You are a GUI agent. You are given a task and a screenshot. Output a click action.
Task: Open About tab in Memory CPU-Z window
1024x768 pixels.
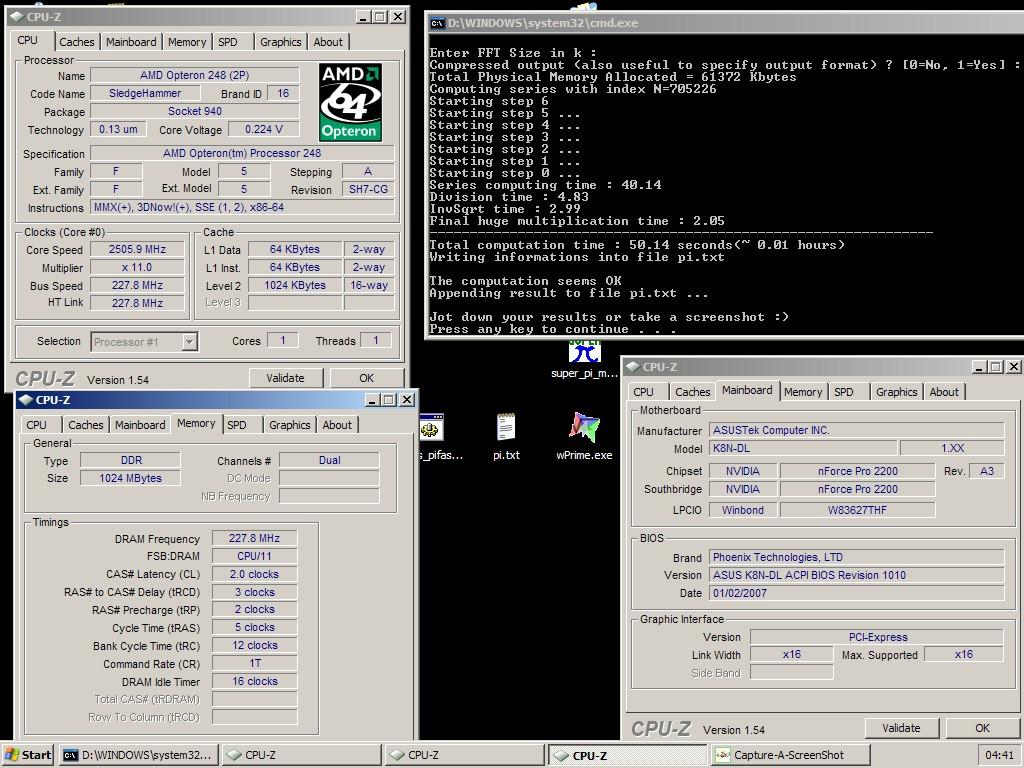(337, 424)
